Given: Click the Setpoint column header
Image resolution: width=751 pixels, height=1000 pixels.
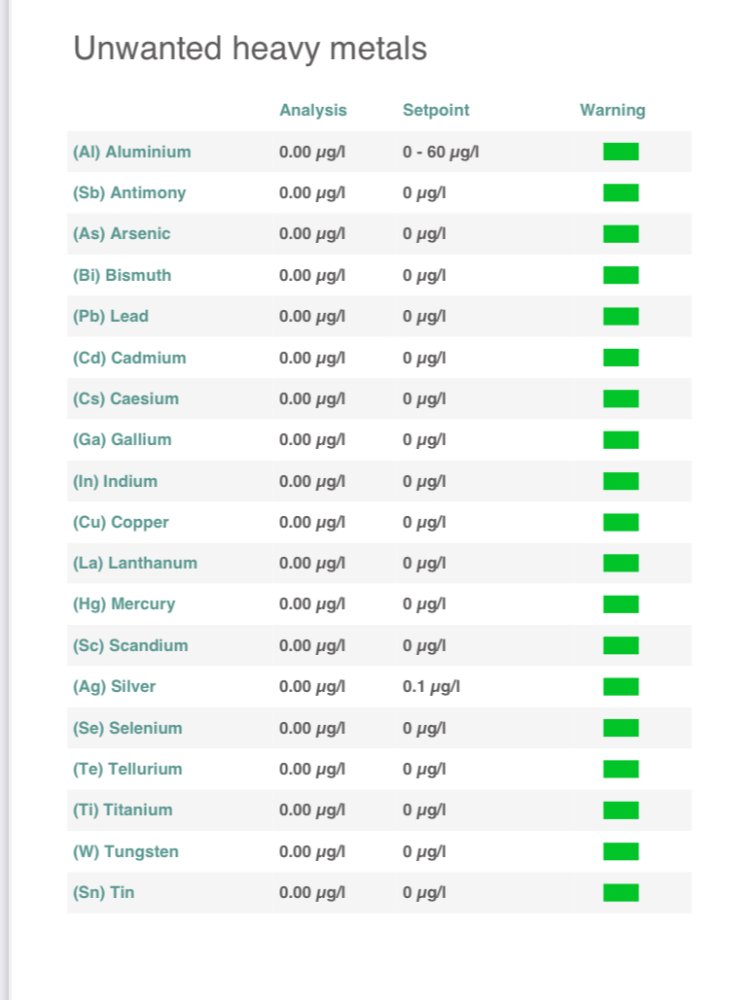Looking at the screenshot, I should tap(435, 110).
